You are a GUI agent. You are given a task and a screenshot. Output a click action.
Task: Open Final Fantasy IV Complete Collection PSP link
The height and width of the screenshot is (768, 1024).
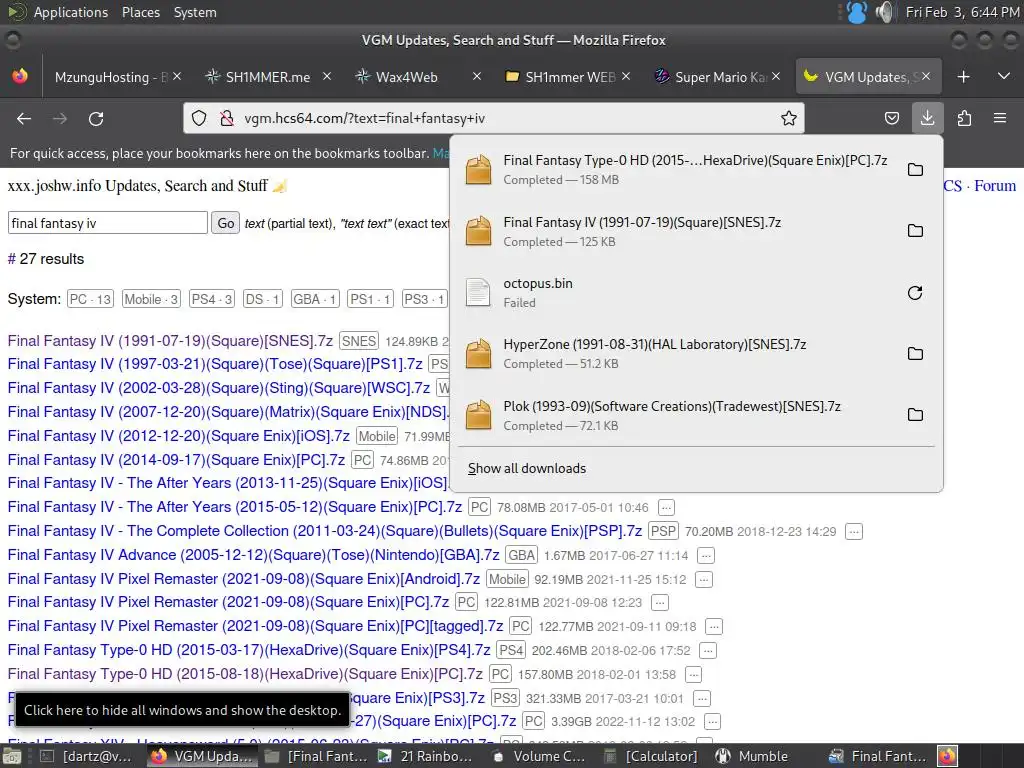[x=325, y=531]
